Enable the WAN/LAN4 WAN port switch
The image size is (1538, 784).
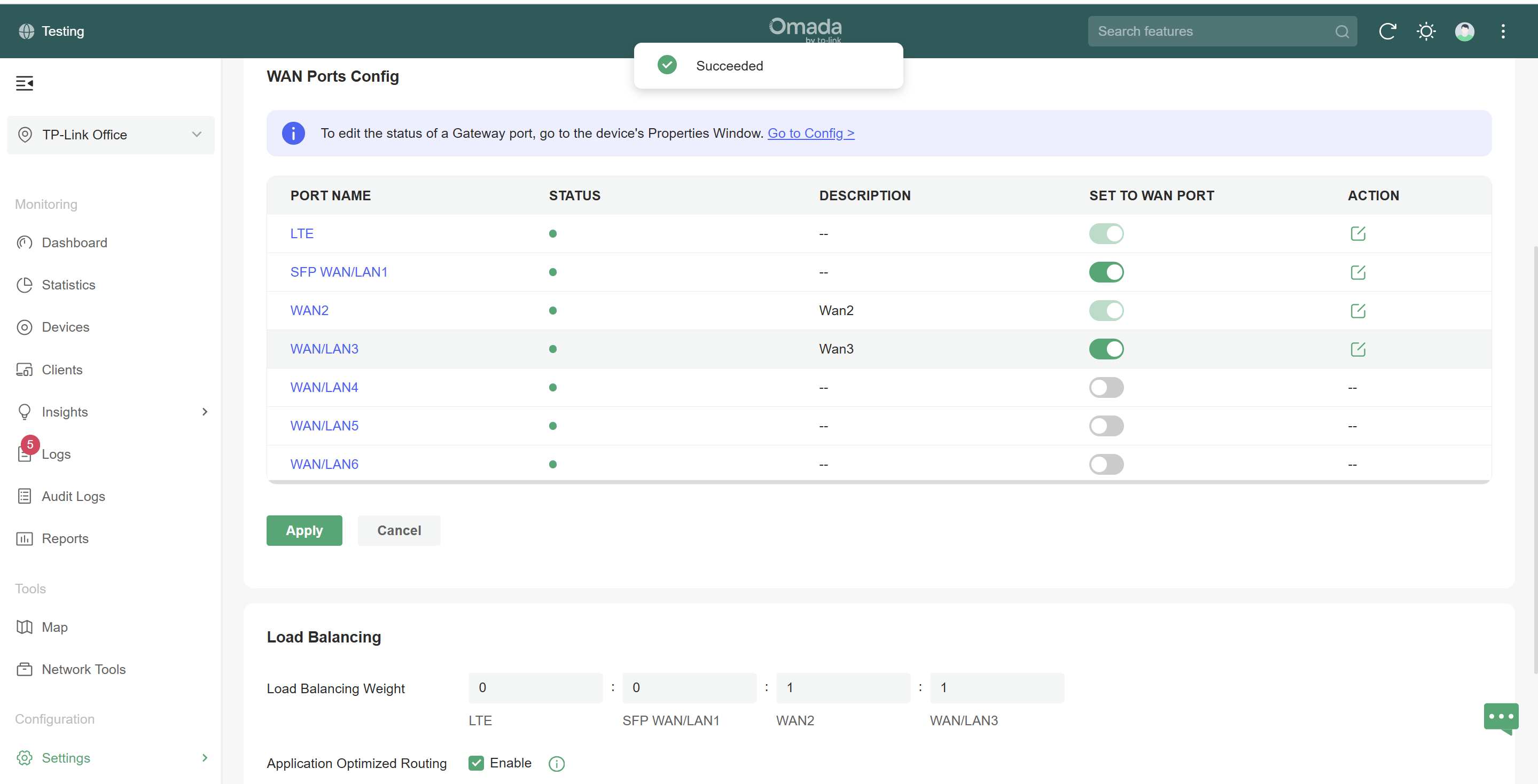[1106, 387]
